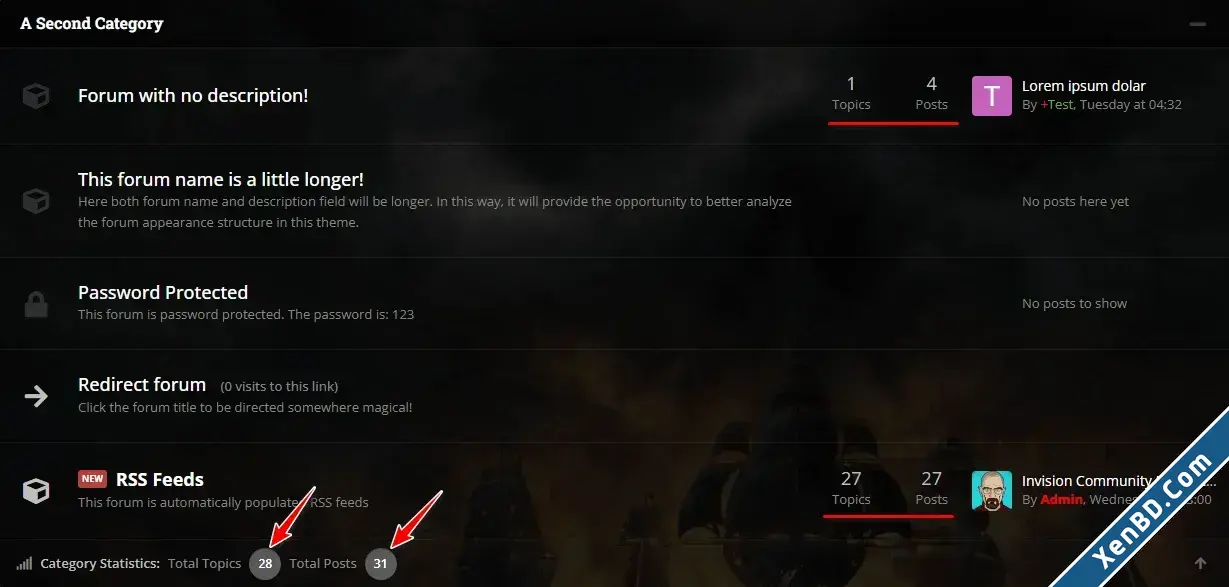Click the Total Topics 28 counter badge
Screen dimensions: 1229x587
coord(265,564)
